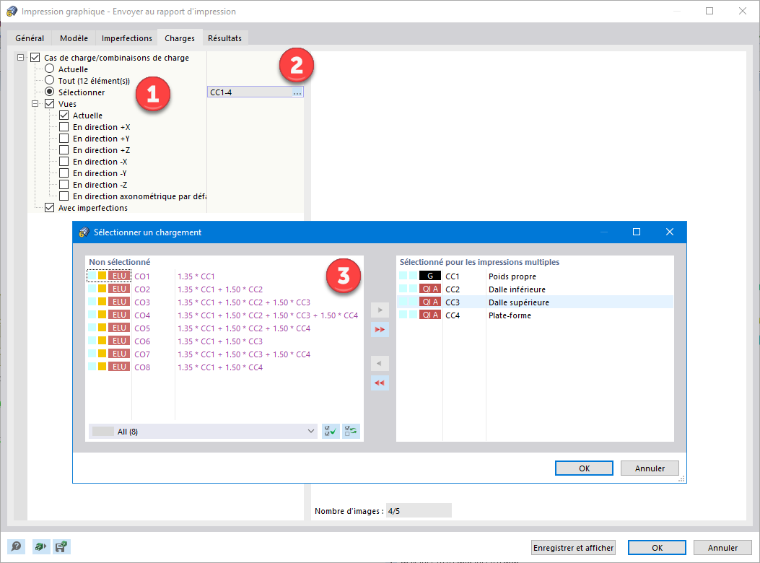Click the Sélectionner un chargement title icon
The width and height of the screenshot is (760, 563).
(x=84, y=232)
